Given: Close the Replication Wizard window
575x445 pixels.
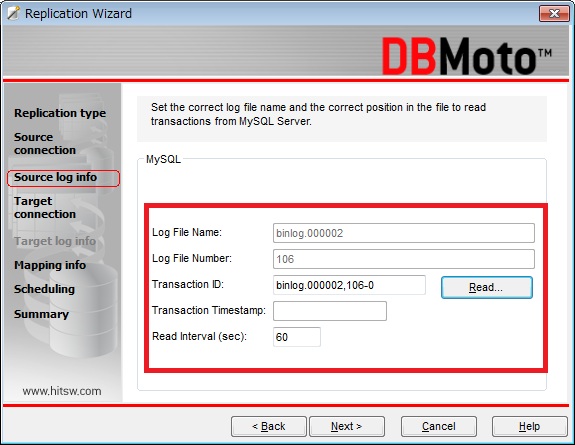Looking at the screenshot, I should (554, 14).
